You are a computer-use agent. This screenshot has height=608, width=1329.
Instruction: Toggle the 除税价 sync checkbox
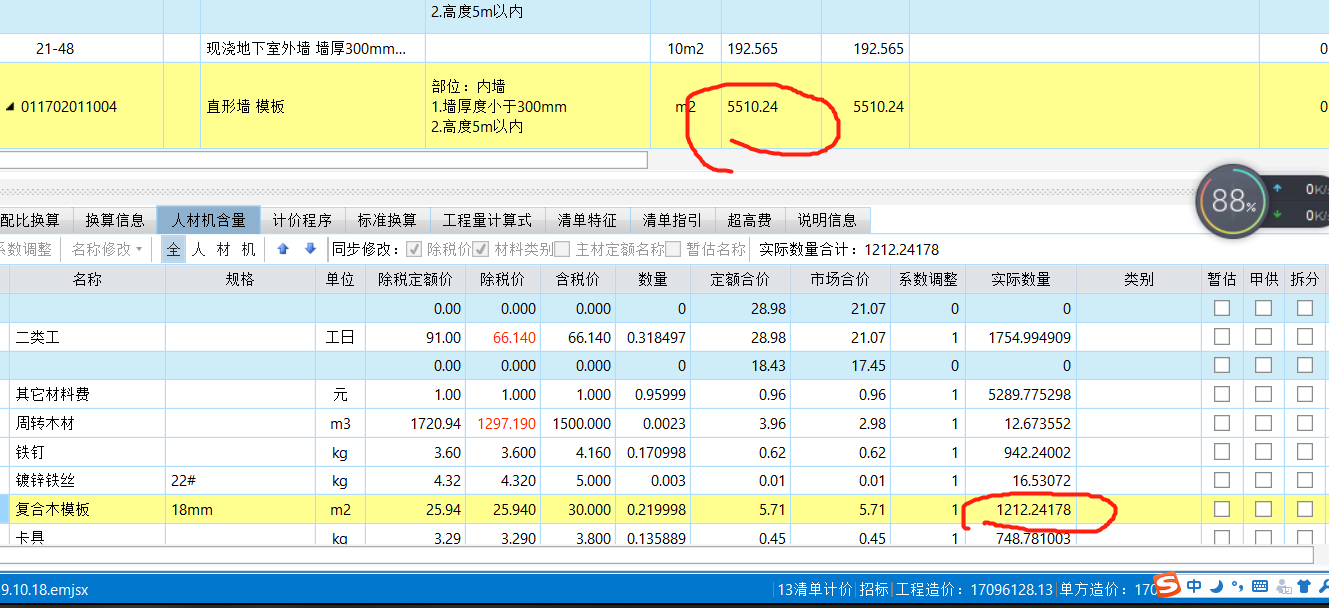tap(414, 249)
